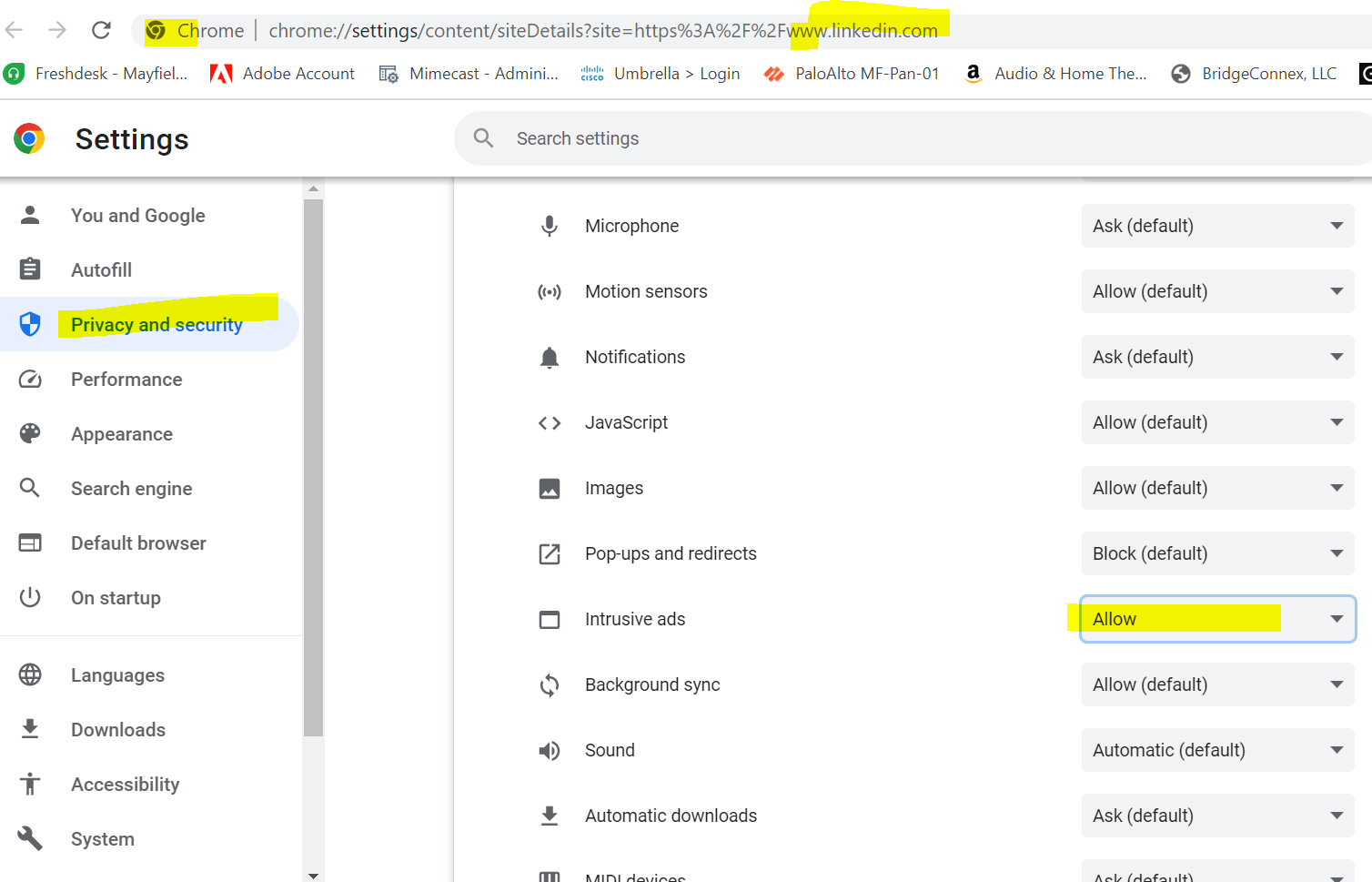Screen dimensions: 1372x882
Task: Open Autofill settings section
Action: 102,270
